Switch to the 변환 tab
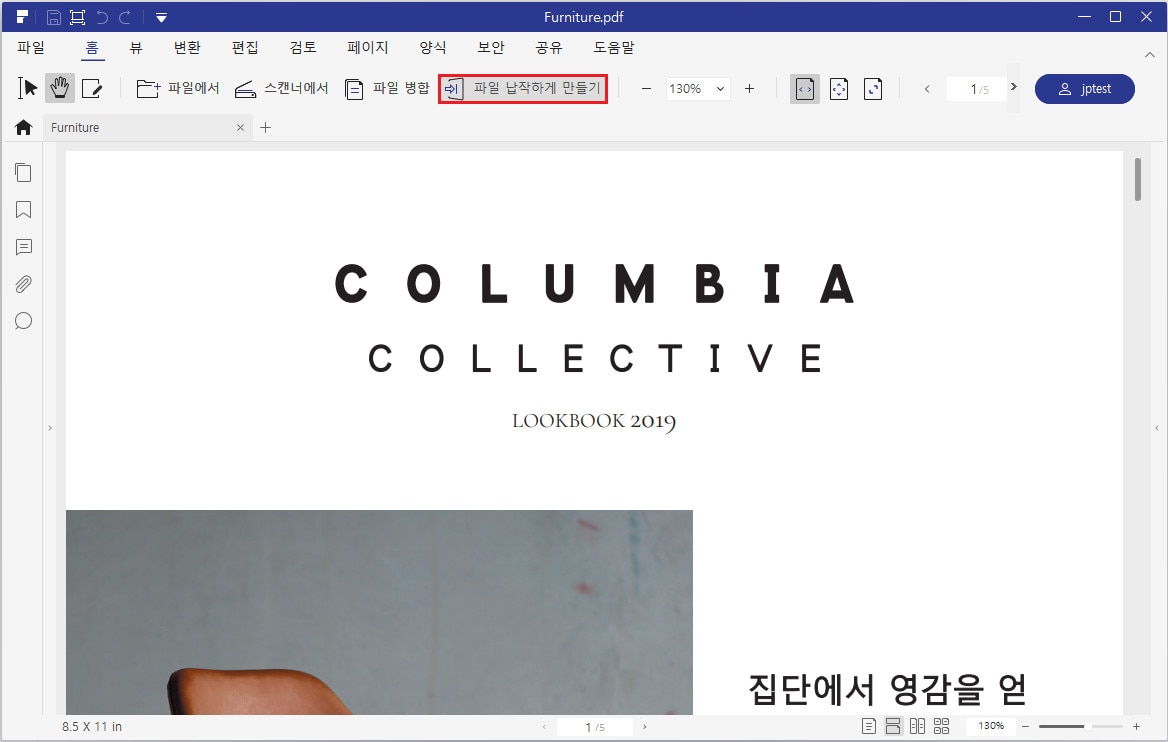1168x742 pixels. point(187,48)
